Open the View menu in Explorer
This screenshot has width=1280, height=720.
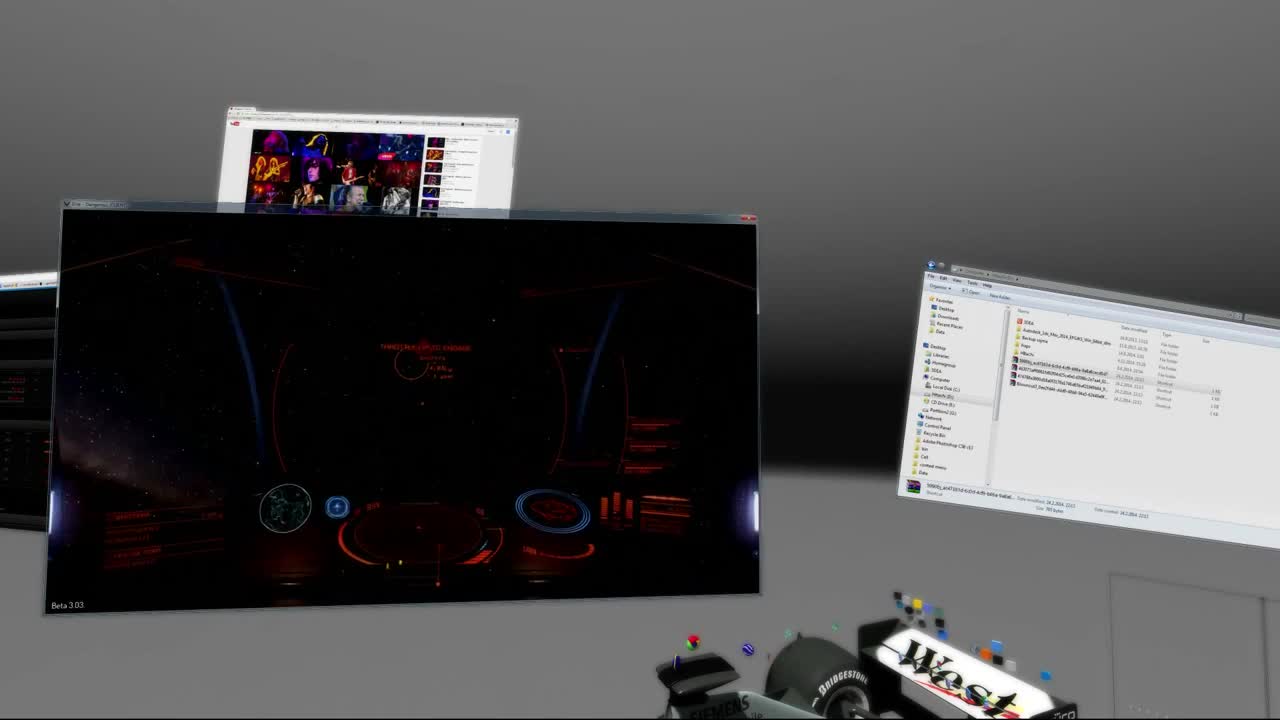(957, 281)
